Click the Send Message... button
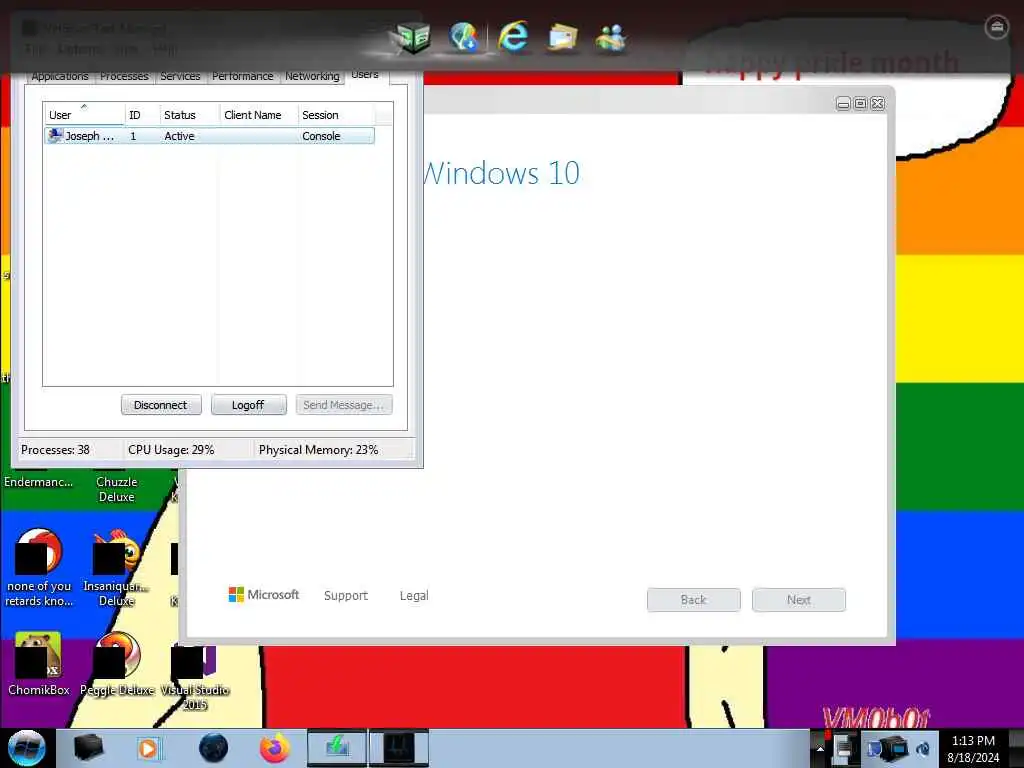This screenshot has height=768, width=1024. (344, 405)
